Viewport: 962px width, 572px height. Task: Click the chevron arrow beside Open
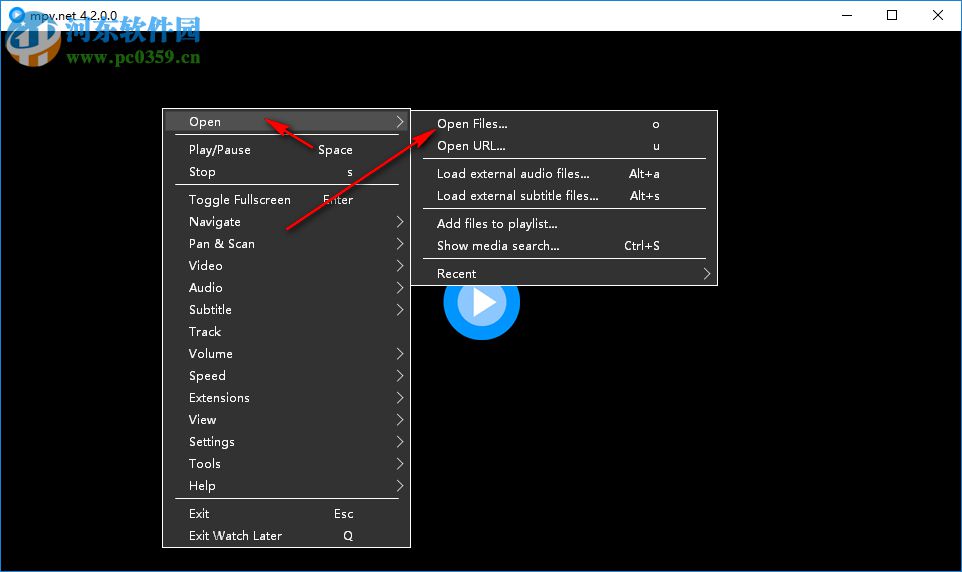click(400, 122)
